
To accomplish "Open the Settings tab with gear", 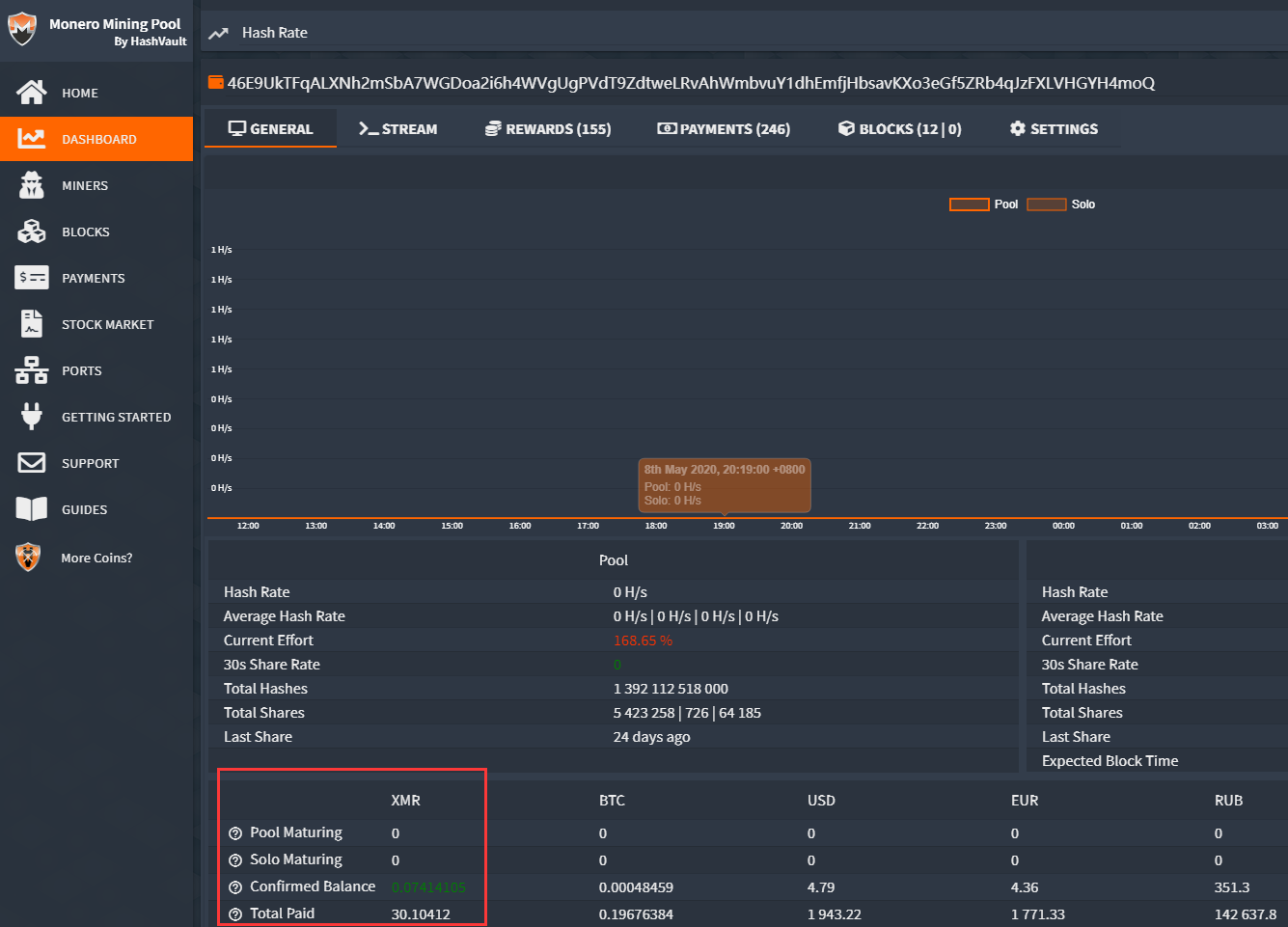I will [x=1054, y=129].
